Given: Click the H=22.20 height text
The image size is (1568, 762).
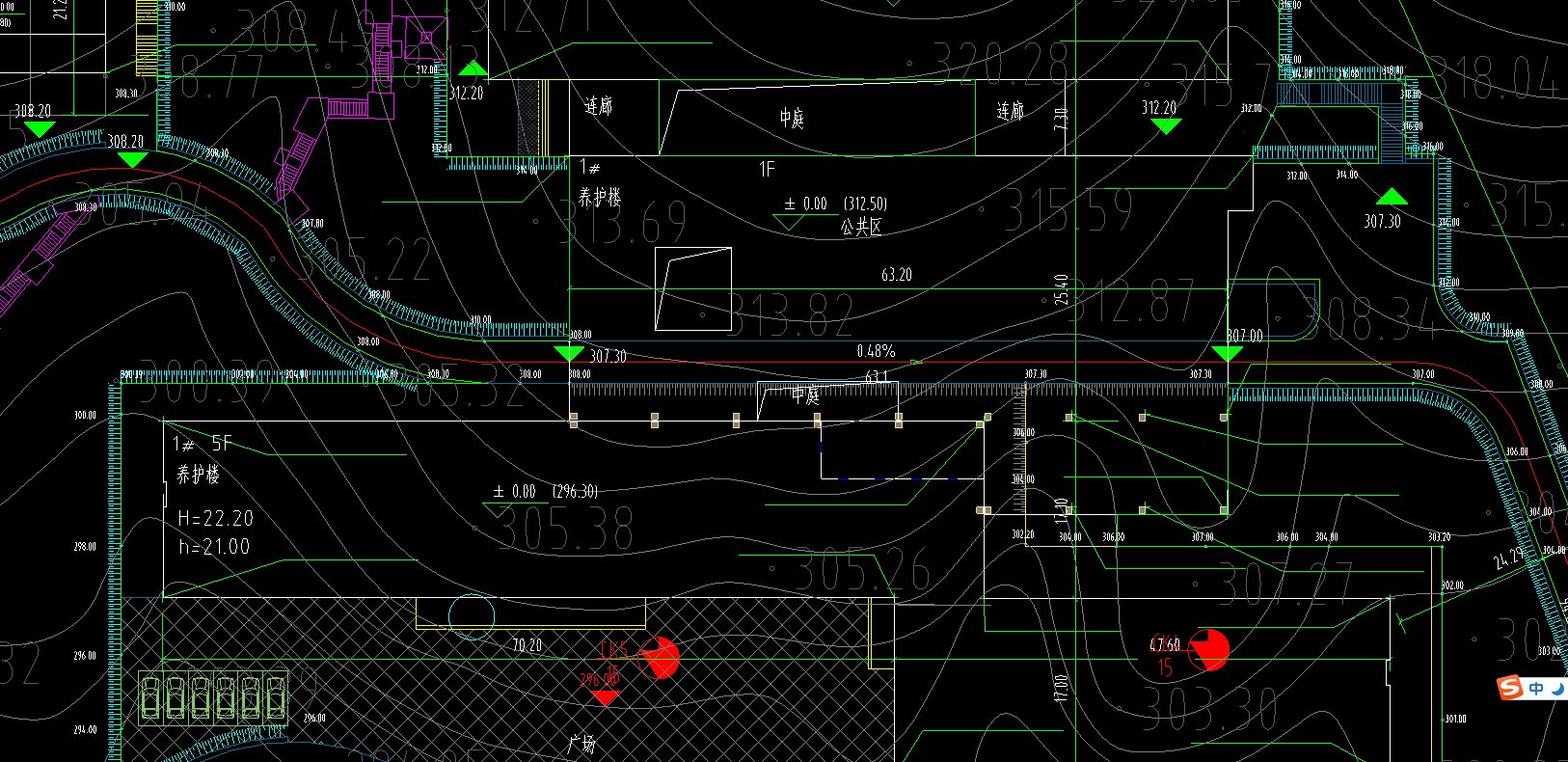Looking at the screenshot, I should tap(216, 519).
